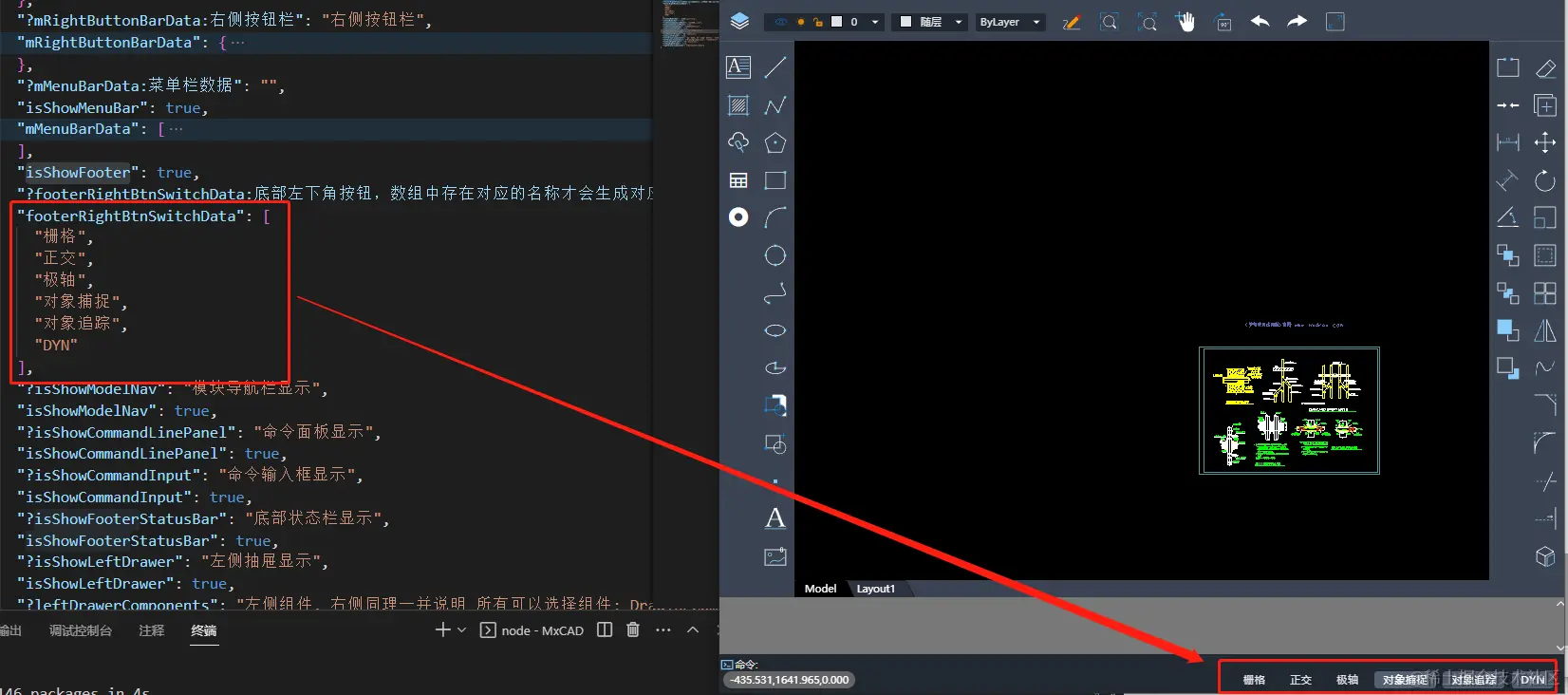1568x695 pixels.
Task: Select the angular dimension tool
Action: click(1507, 217)
